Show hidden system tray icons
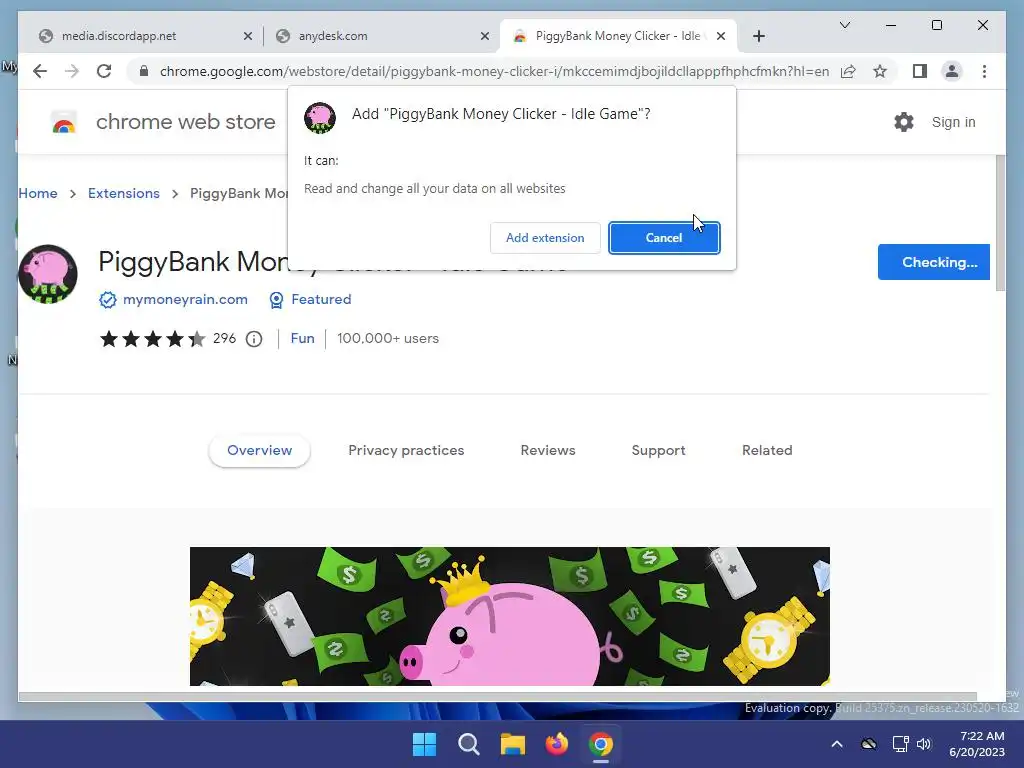The image size is (1024, 768). coord(837,744)
